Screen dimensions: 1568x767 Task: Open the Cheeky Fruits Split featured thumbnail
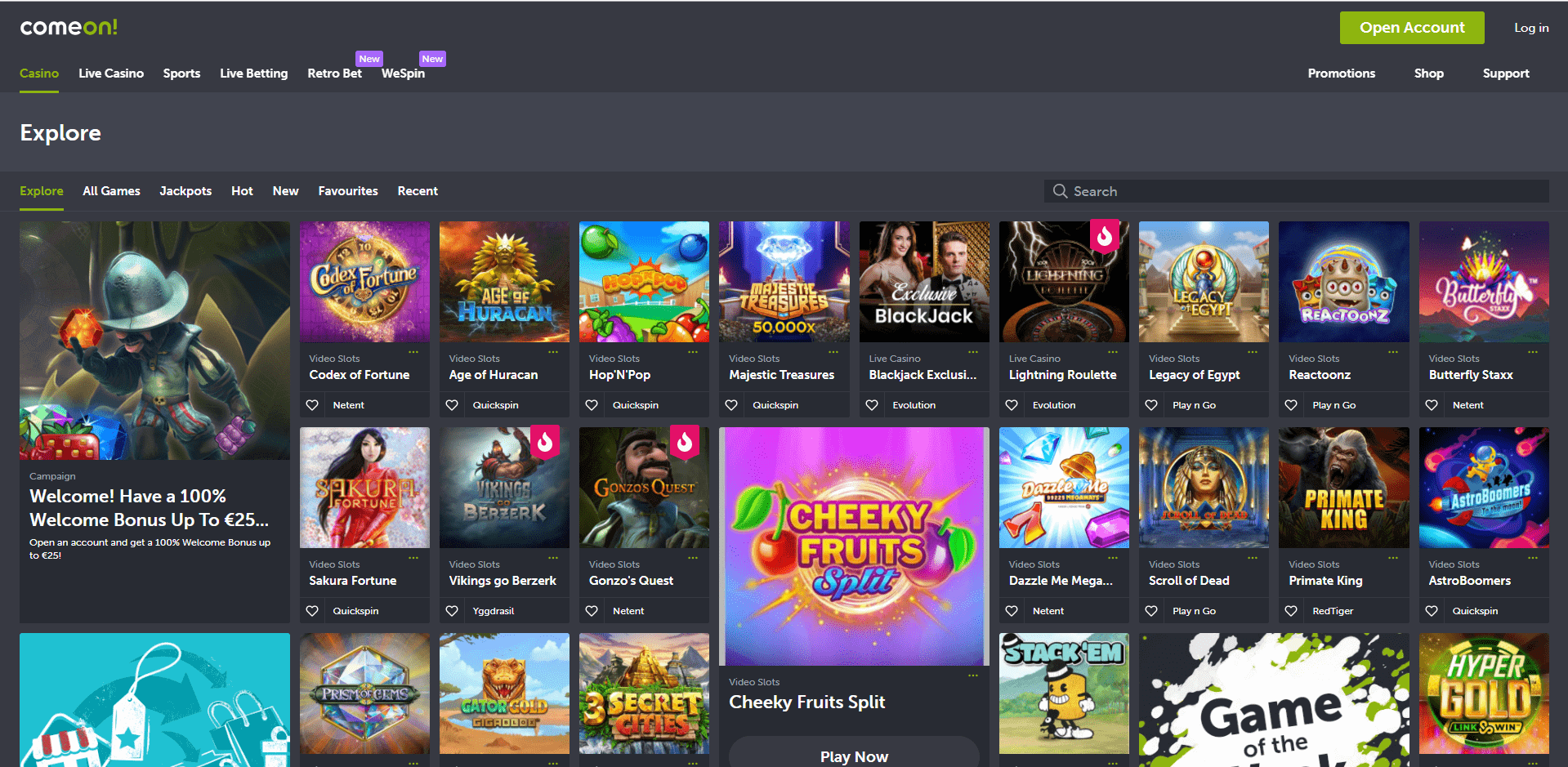point(854,546)
